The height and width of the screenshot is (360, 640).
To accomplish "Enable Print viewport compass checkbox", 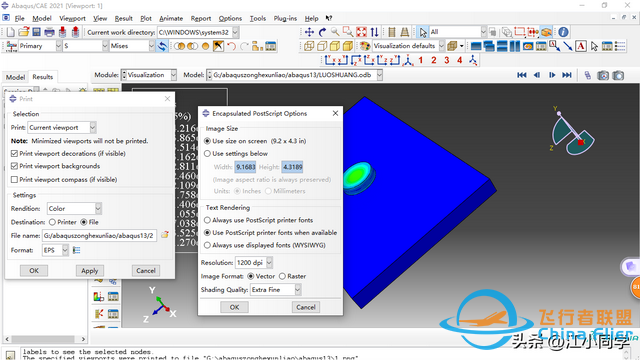I will [15, 180].
